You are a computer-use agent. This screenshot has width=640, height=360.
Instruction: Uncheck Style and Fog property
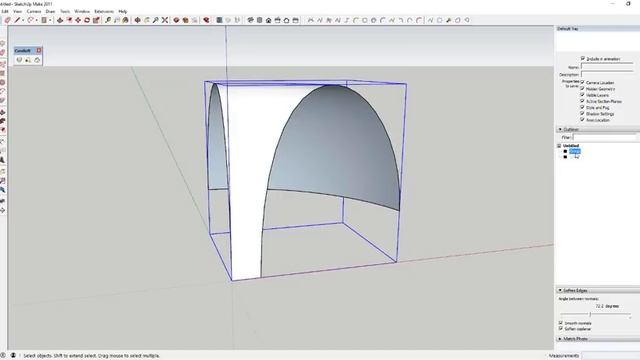click(x=582, y=107)
